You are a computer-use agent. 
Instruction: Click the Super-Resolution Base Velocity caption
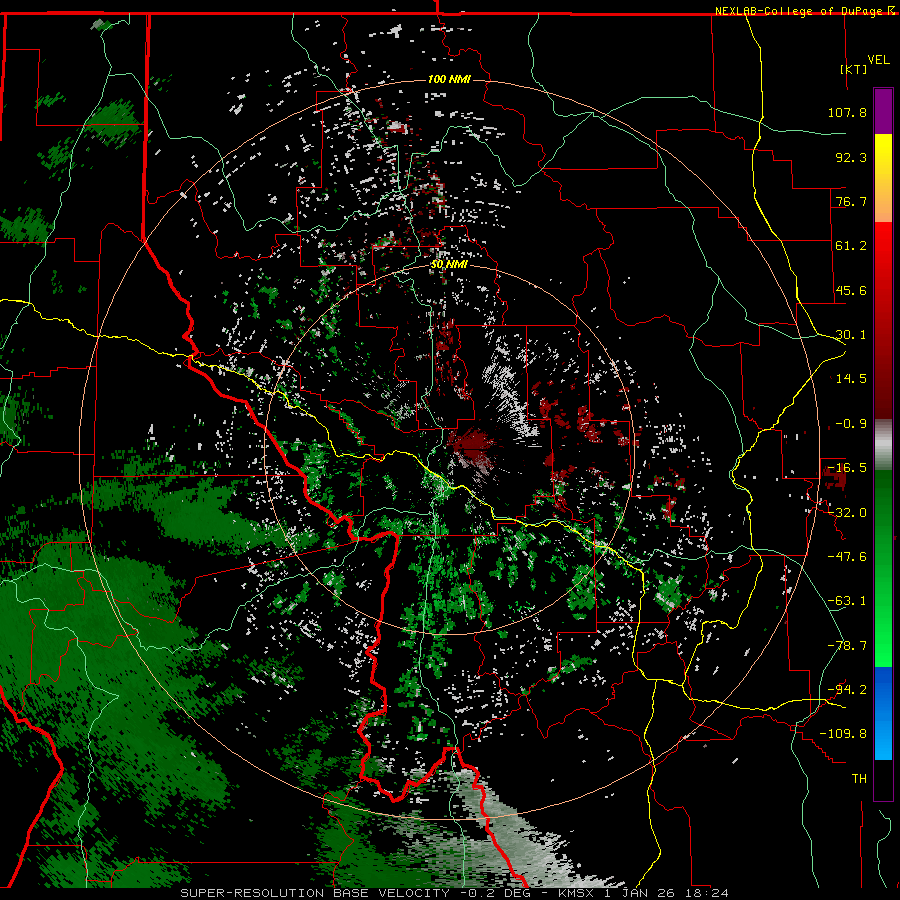455,893
